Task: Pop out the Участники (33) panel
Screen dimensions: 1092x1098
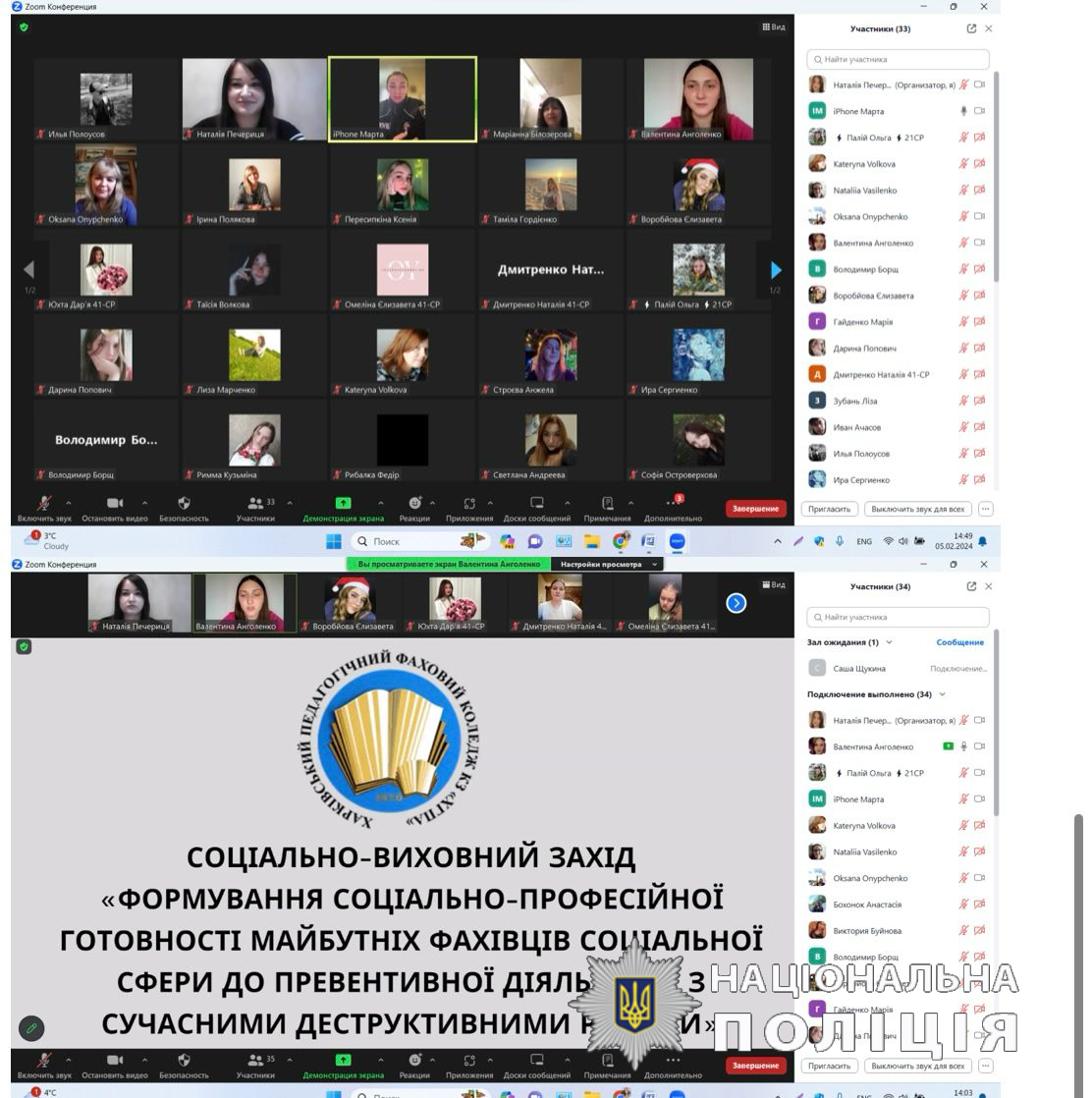Action: (971, 28)
